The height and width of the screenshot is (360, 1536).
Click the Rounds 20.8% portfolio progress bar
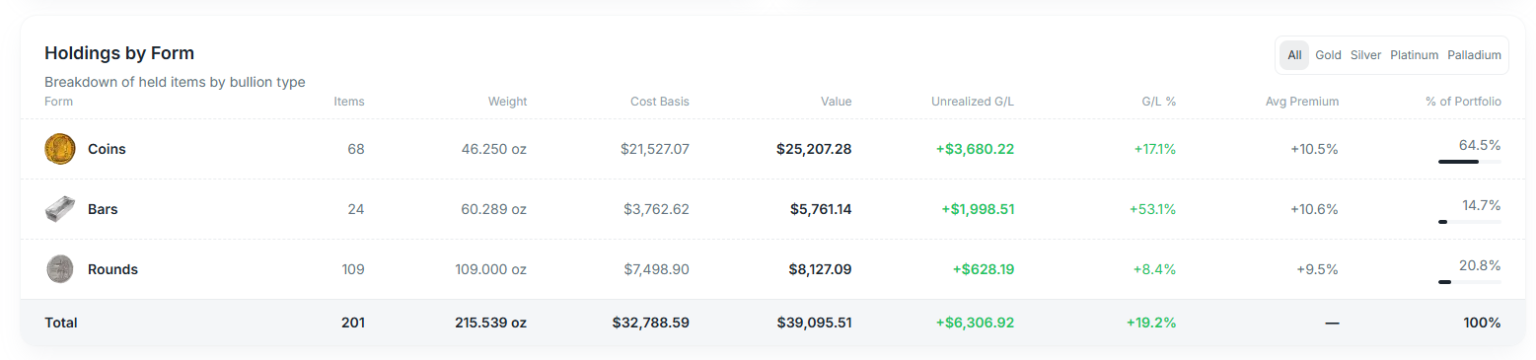[1469, 282]
